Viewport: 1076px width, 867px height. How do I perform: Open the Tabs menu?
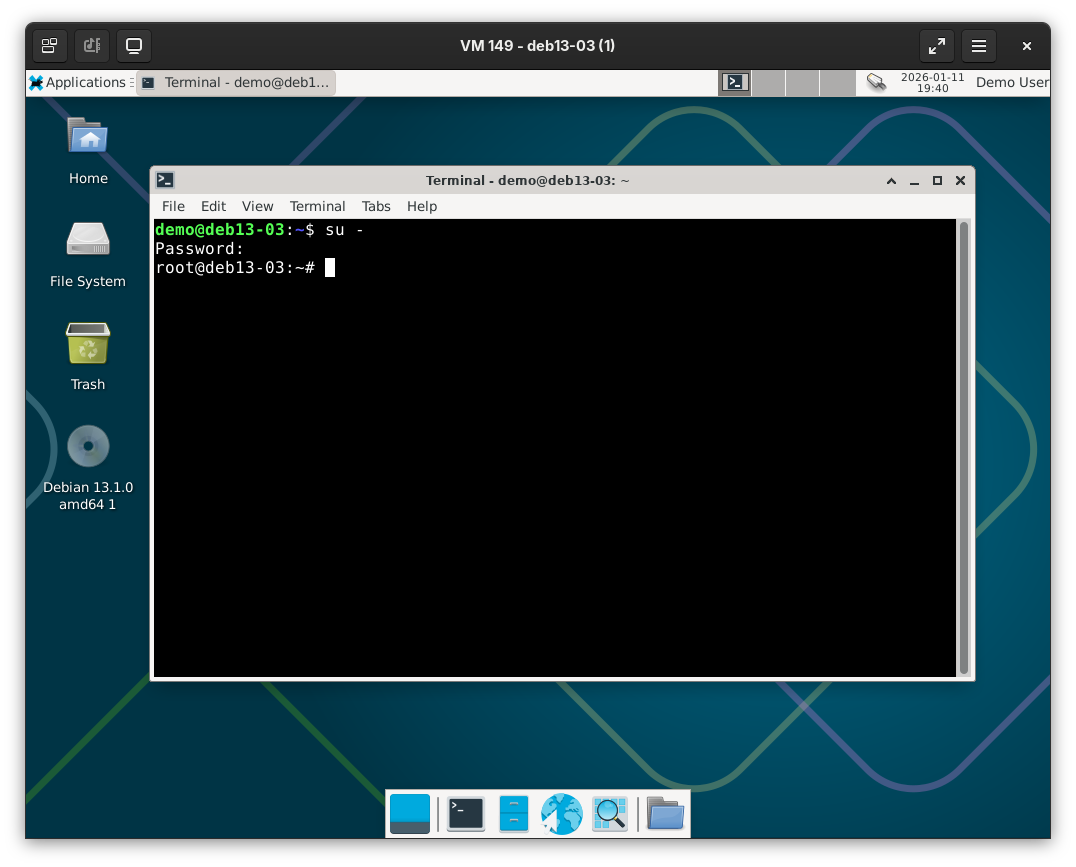pyautogui.click(x=376, y=206)
